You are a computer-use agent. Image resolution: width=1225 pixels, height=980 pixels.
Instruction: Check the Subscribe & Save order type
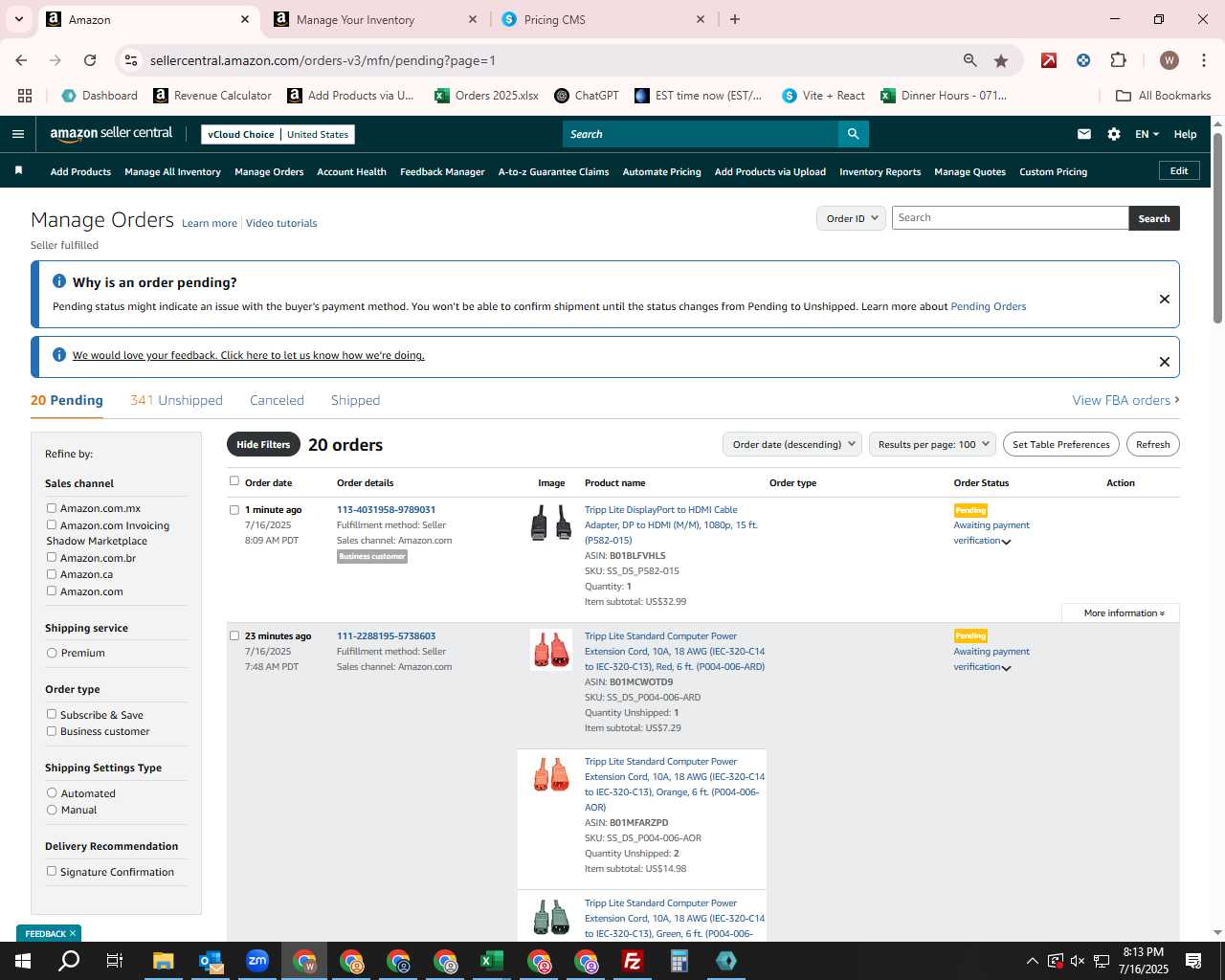pyautogui.click(x=52, y=714)
